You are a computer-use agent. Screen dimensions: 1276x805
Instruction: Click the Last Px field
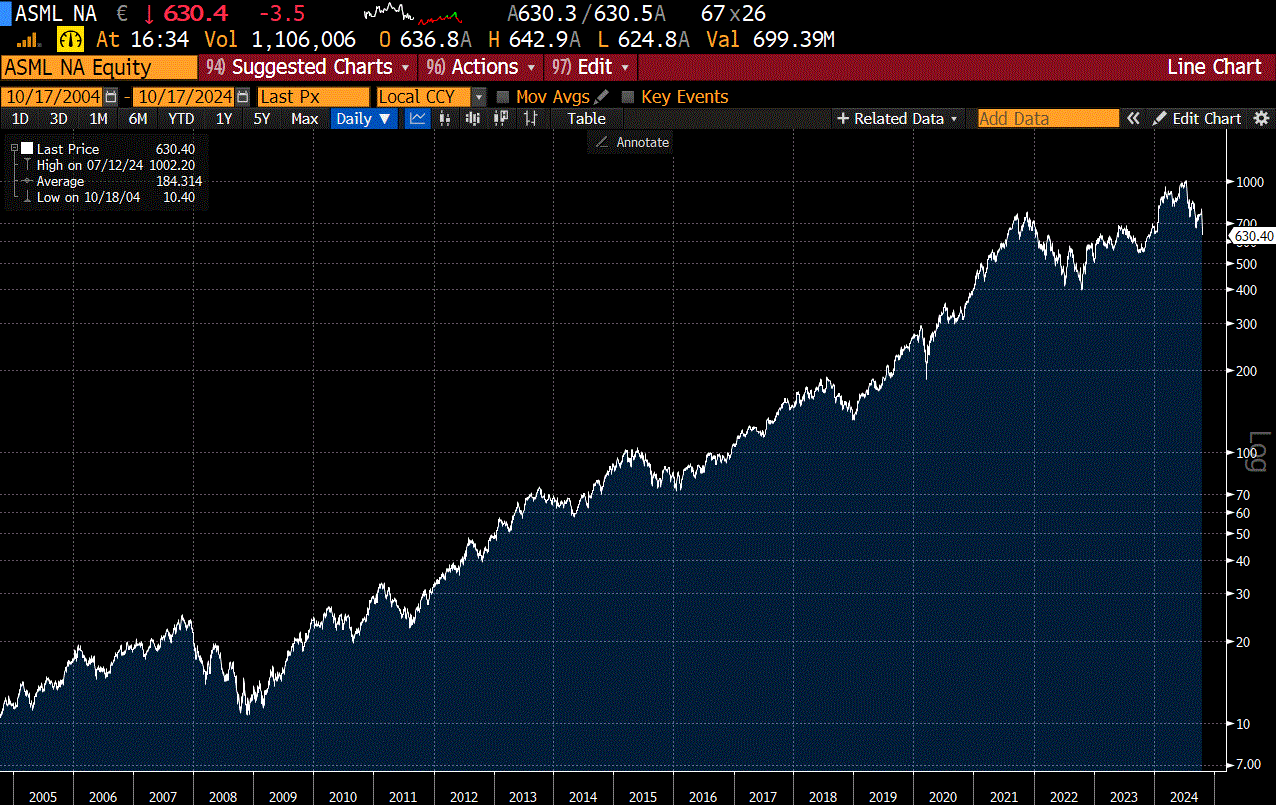click(313, 97)
